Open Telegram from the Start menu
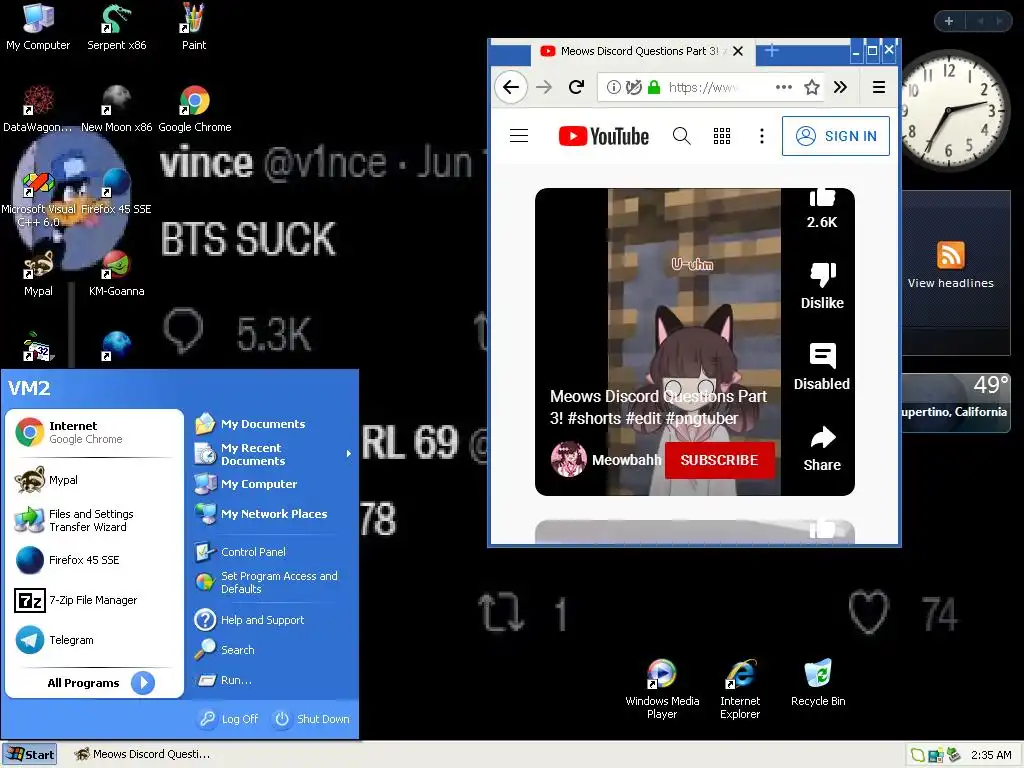1024x768 pixels. tap(94, 640)
